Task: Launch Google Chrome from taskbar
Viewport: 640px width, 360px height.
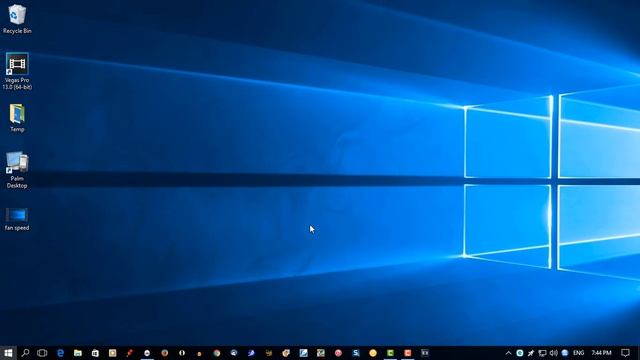Action: pos(216,353)
